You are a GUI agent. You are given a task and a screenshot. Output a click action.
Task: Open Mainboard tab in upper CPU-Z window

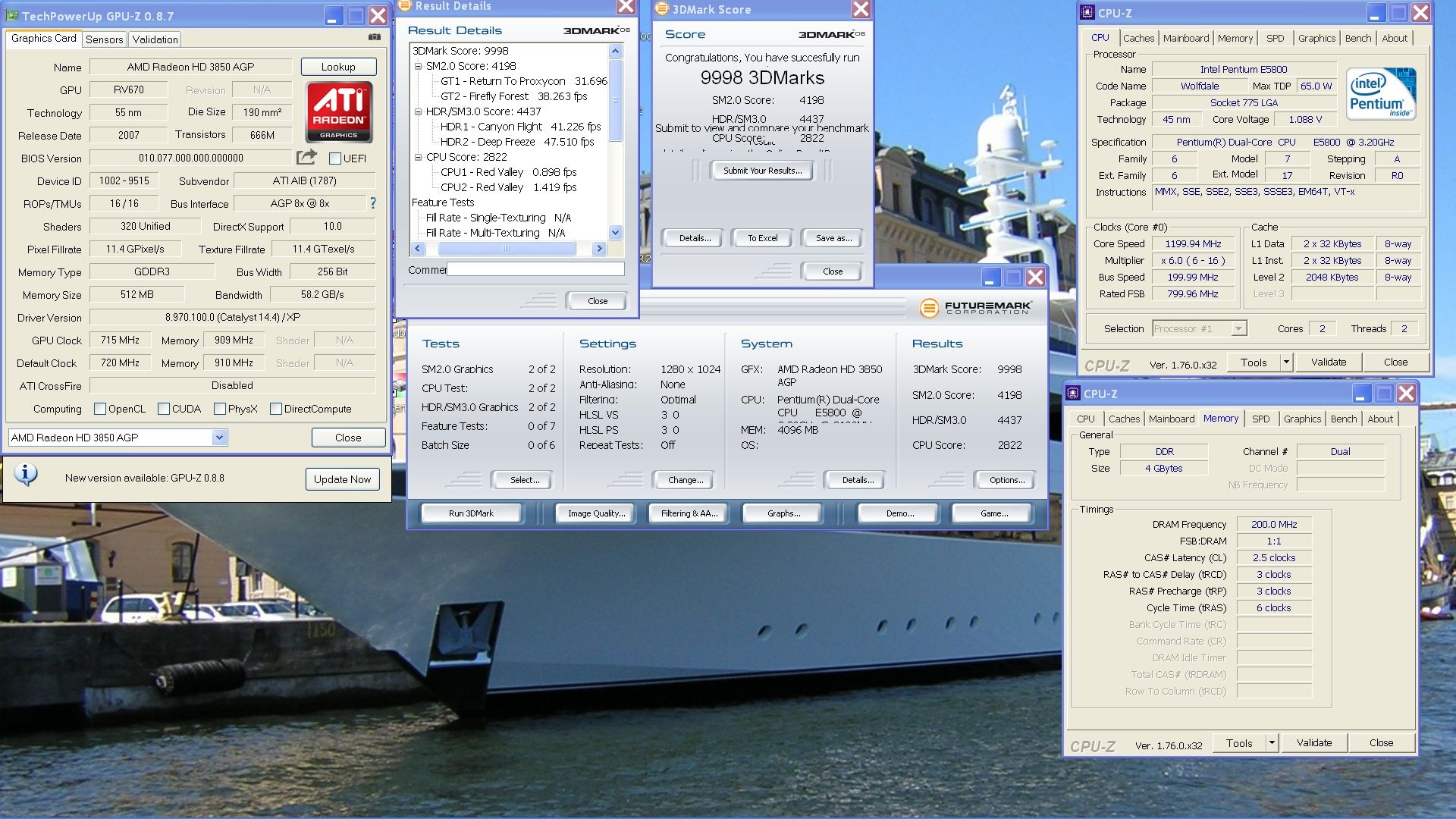[1186, 38]
